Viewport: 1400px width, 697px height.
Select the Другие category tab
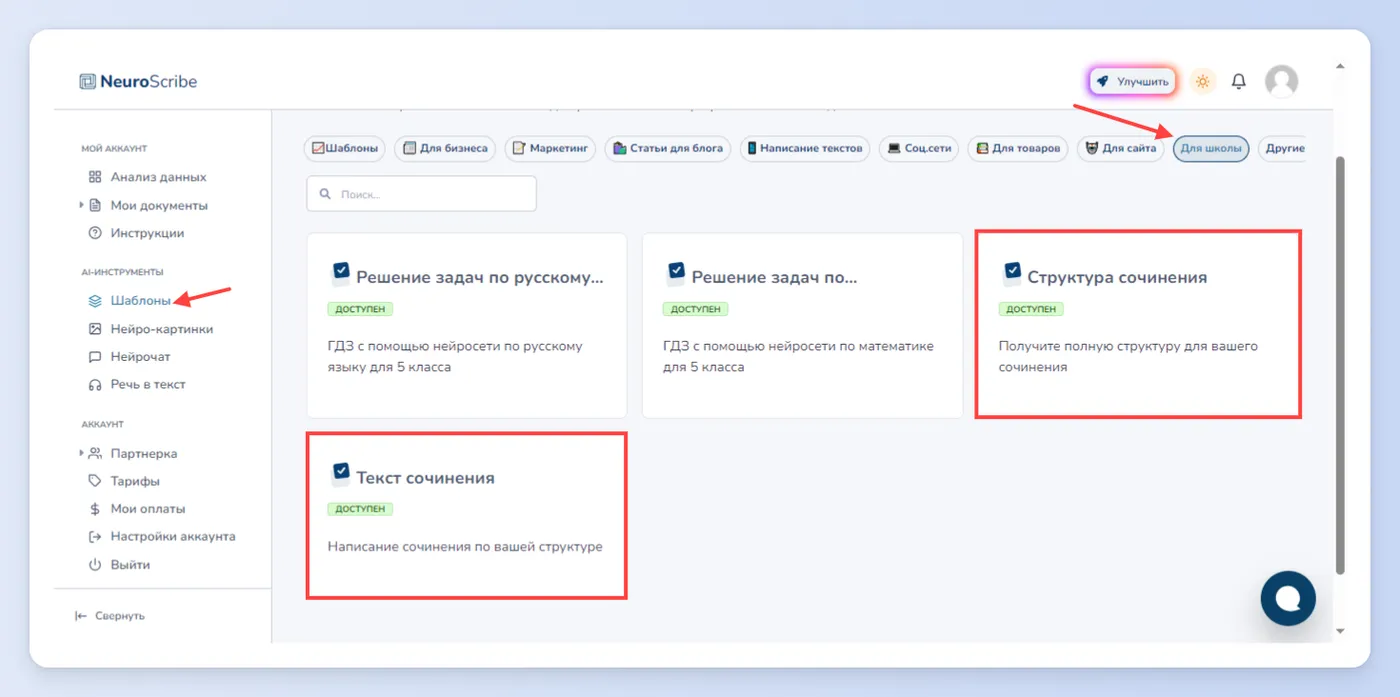(x=1282, y=149)
